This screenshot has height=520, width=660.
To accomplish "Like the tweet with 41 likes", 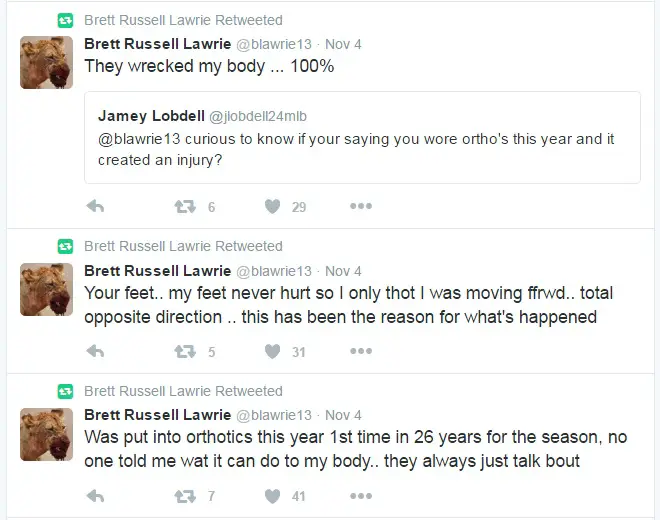I will point(272,495).
